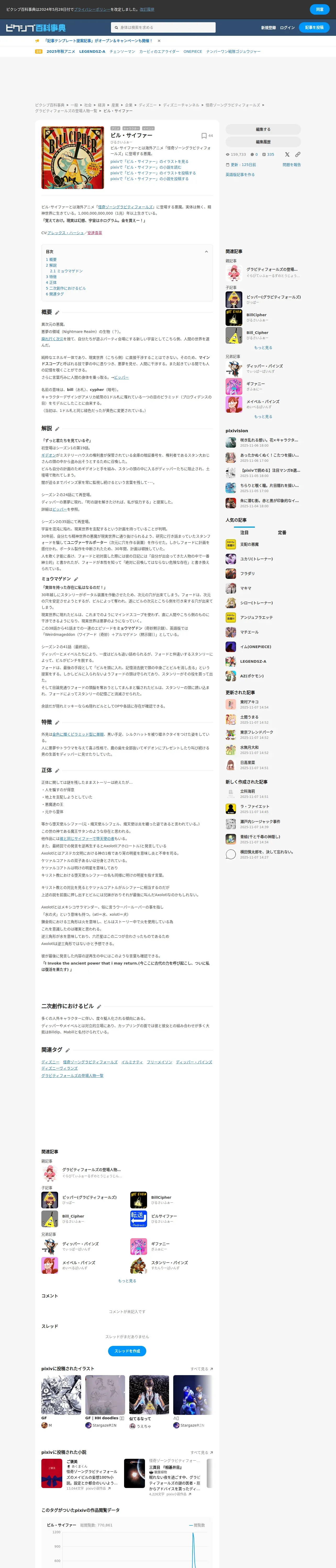Screen dimensions: 336x1568
Task: Focus the 身体は検索を求める search field
Action: (164, 27)
